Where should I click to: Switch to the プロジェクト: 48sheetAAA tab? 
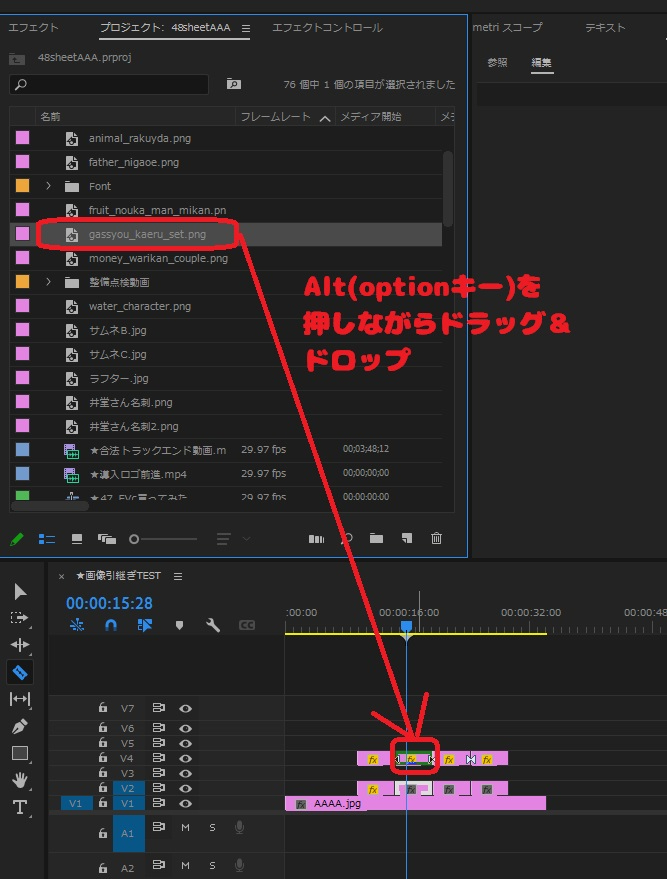(165, 27)
